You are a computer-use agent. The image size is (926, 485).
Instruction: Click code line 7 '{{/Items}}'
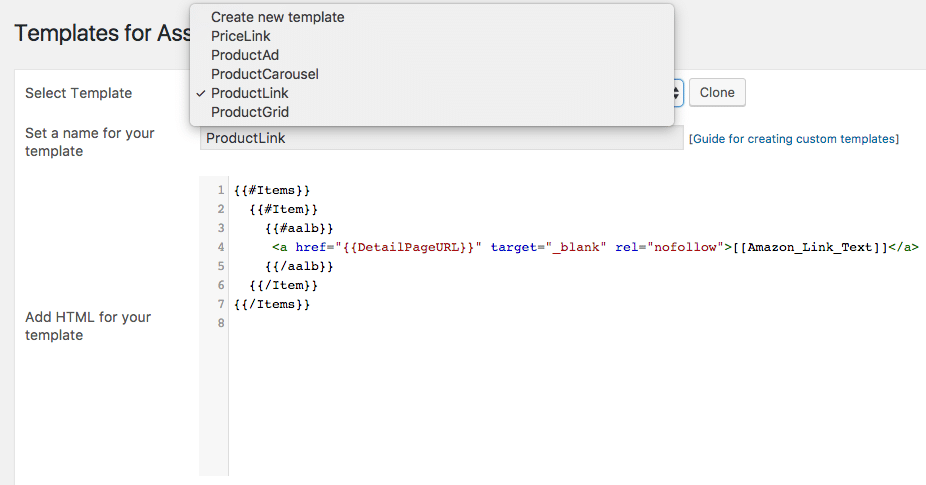272,304
